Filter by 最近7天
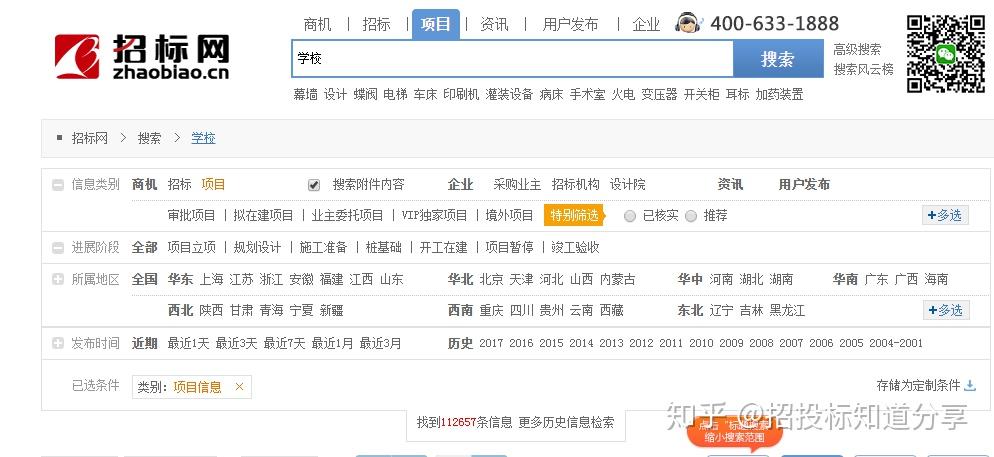The height and width of the screenshot is (457, 994). point(284,344)
